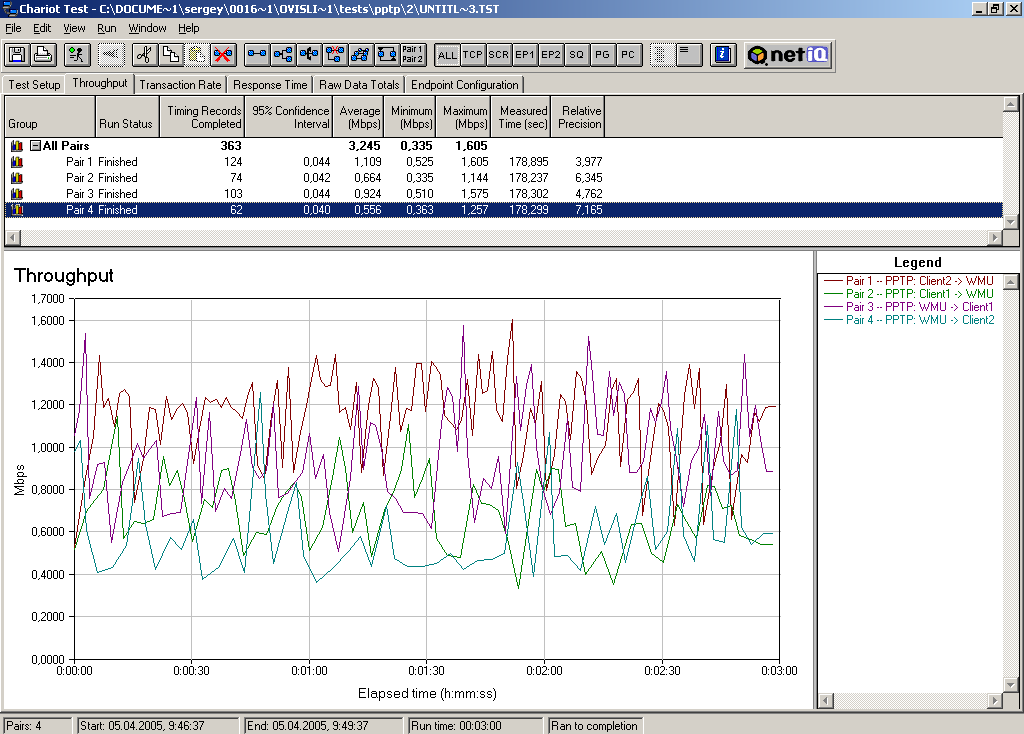Image resolution: width=1024 pixels, height=734 pixels.
Task: Open the Endpoint Configuration tab
Action: click(x=464, y=85)
